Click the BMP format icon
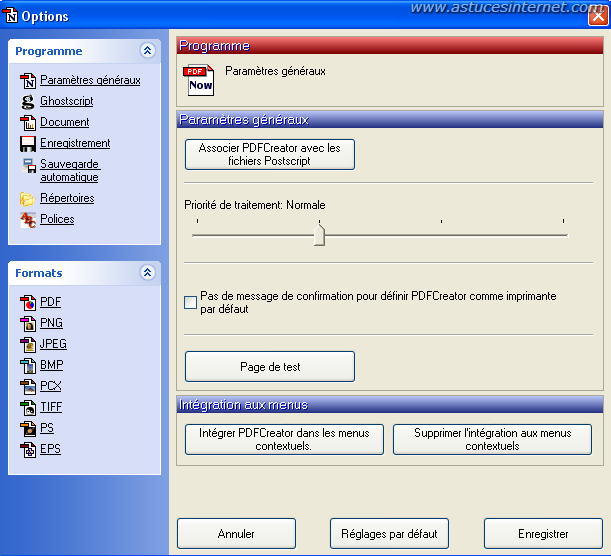This screenshot has width=611, height=556. point(28,366)
